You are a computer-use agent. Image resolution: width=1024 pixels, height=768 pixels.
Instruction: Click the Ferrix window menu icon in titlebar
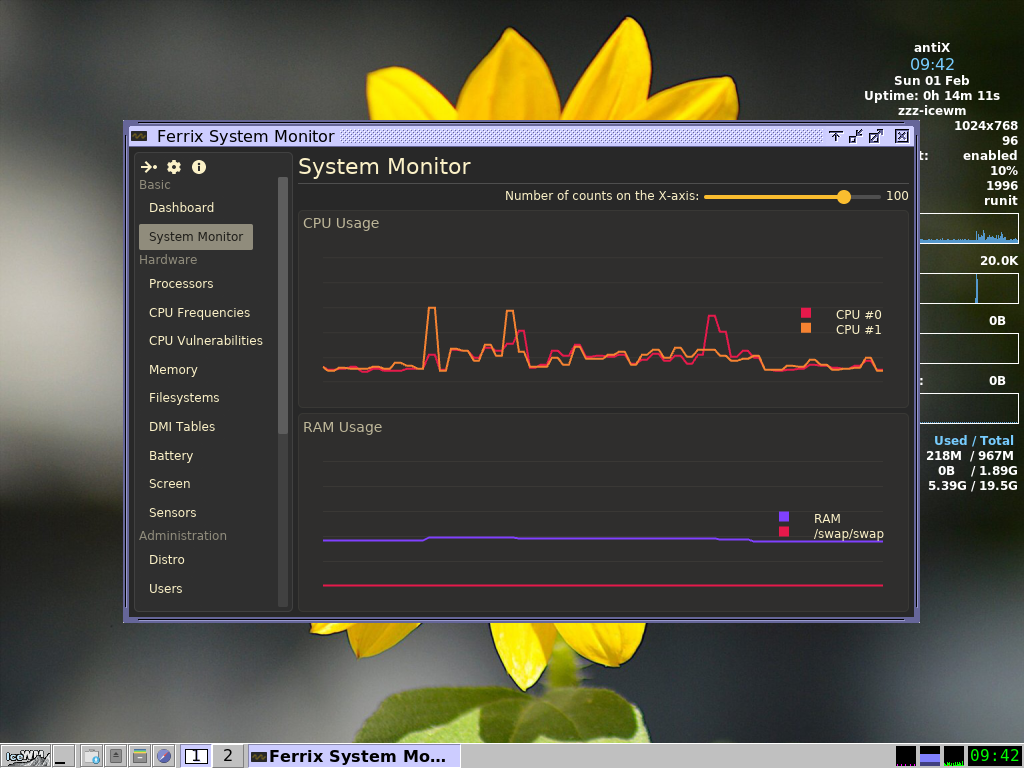pyautogui.click(x=139, y=136)
